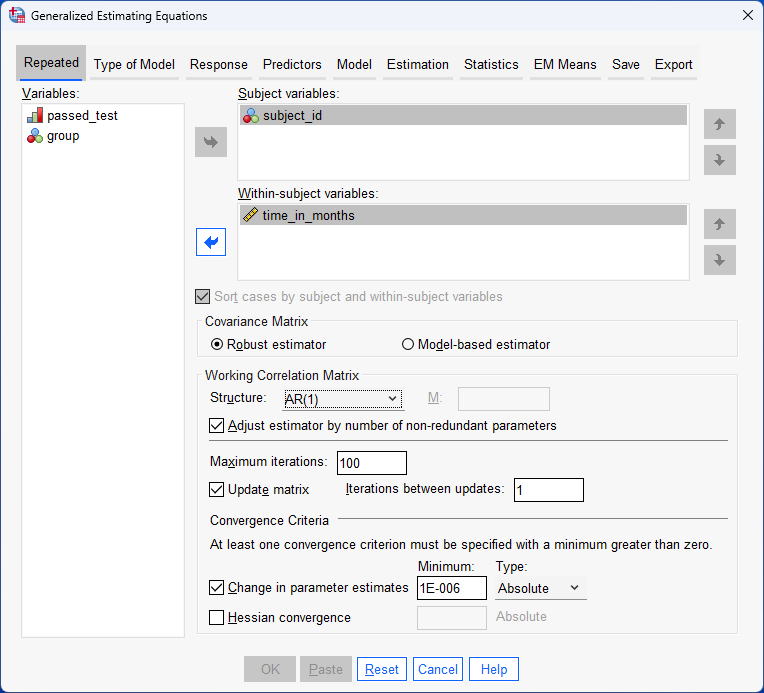Click the gray arrow beside Subject variables
This screenshot has width=764, height=693.
point(211,142)
